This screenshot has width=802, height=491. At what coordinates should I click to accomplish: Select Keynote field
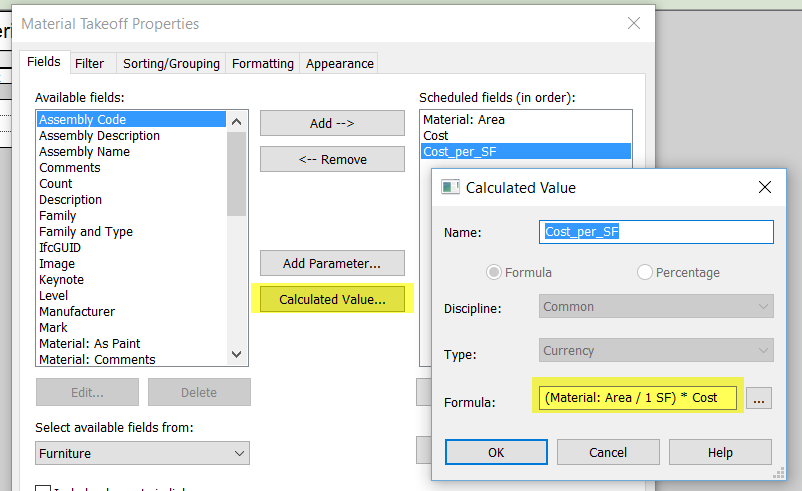132,279
